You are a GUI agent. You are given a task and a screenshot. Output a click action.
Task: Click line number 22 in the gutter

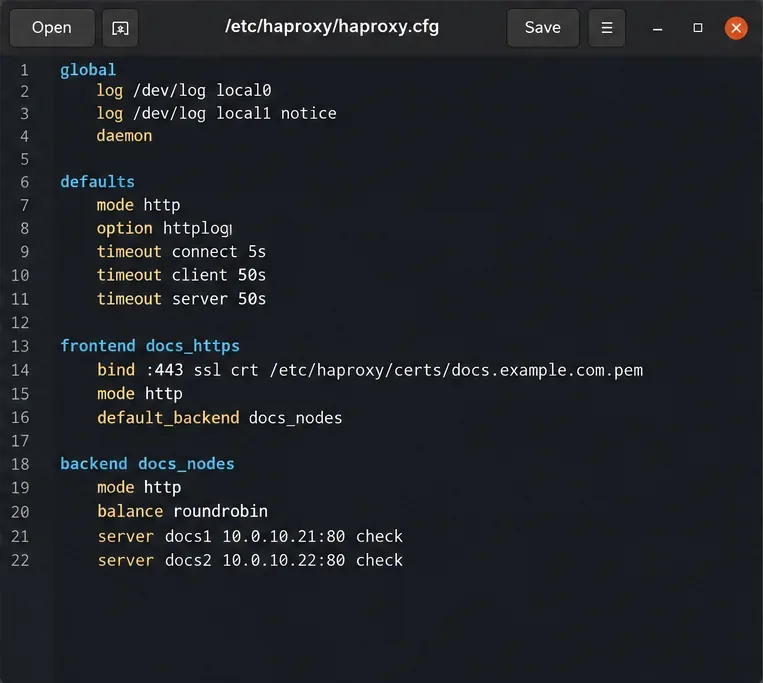pyautogui.click(x=20, y=560)
